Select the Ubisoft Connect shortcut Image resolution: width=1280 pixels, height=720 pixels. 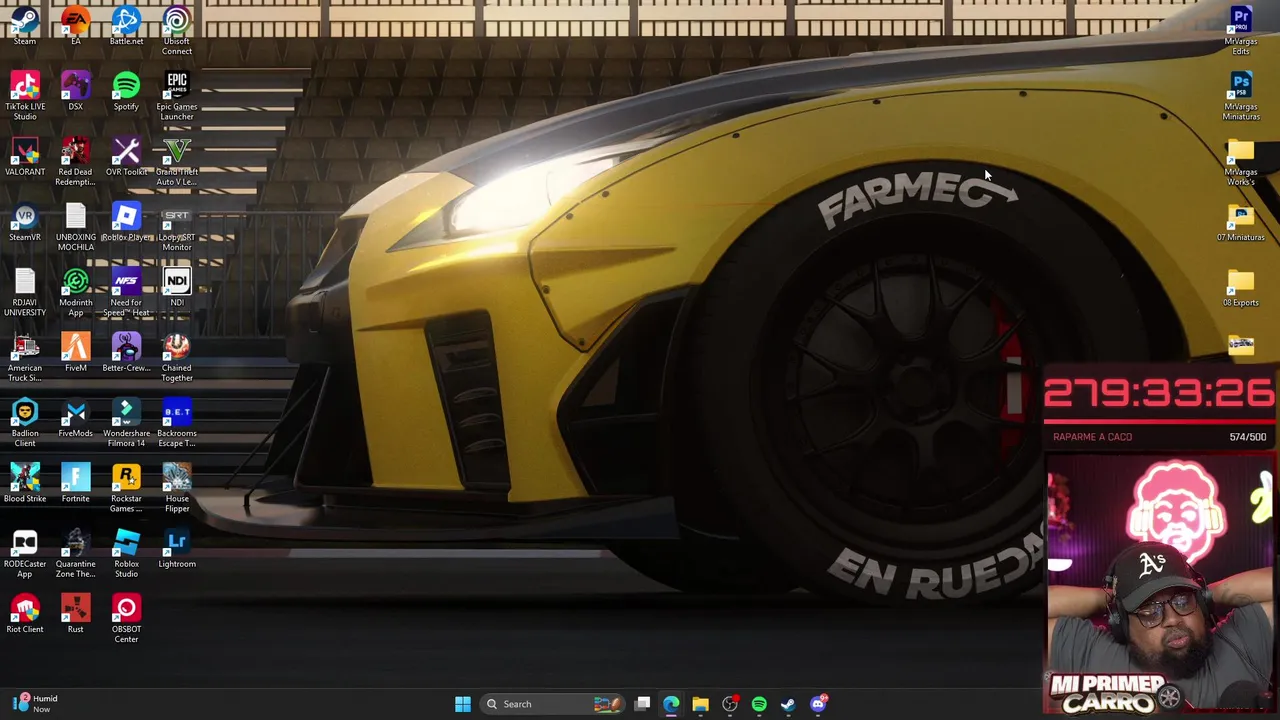tap(177, 29)
